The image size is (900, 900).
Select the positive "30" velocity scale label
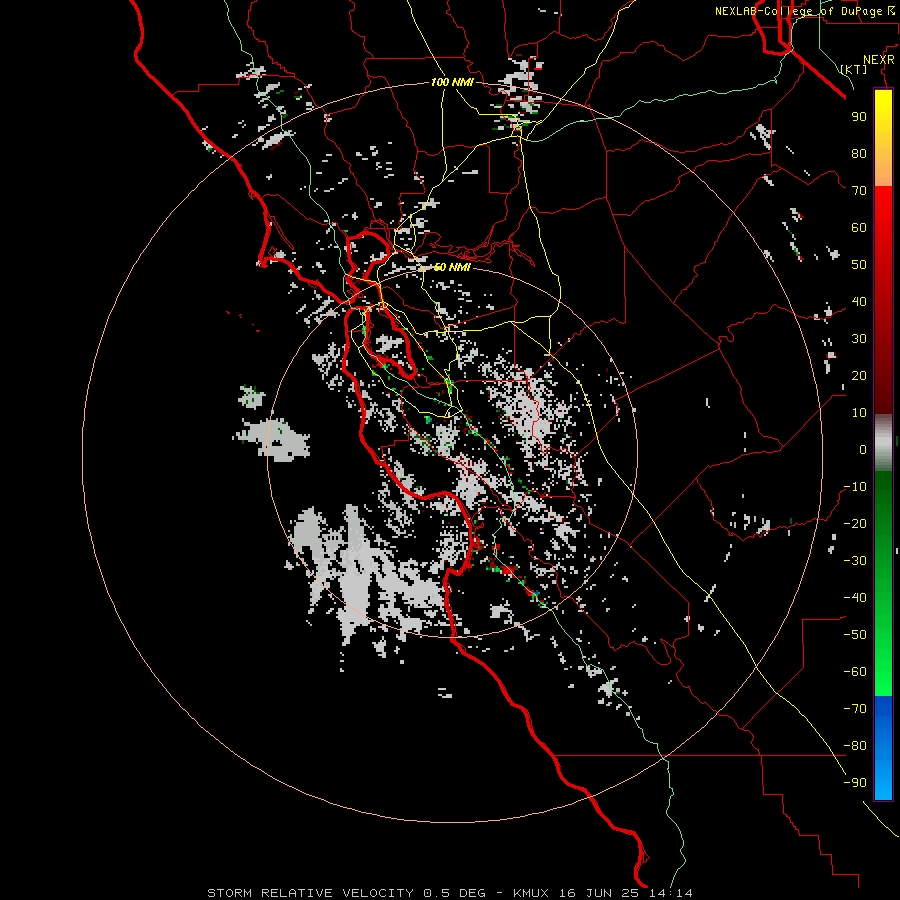tap(859, 339)
